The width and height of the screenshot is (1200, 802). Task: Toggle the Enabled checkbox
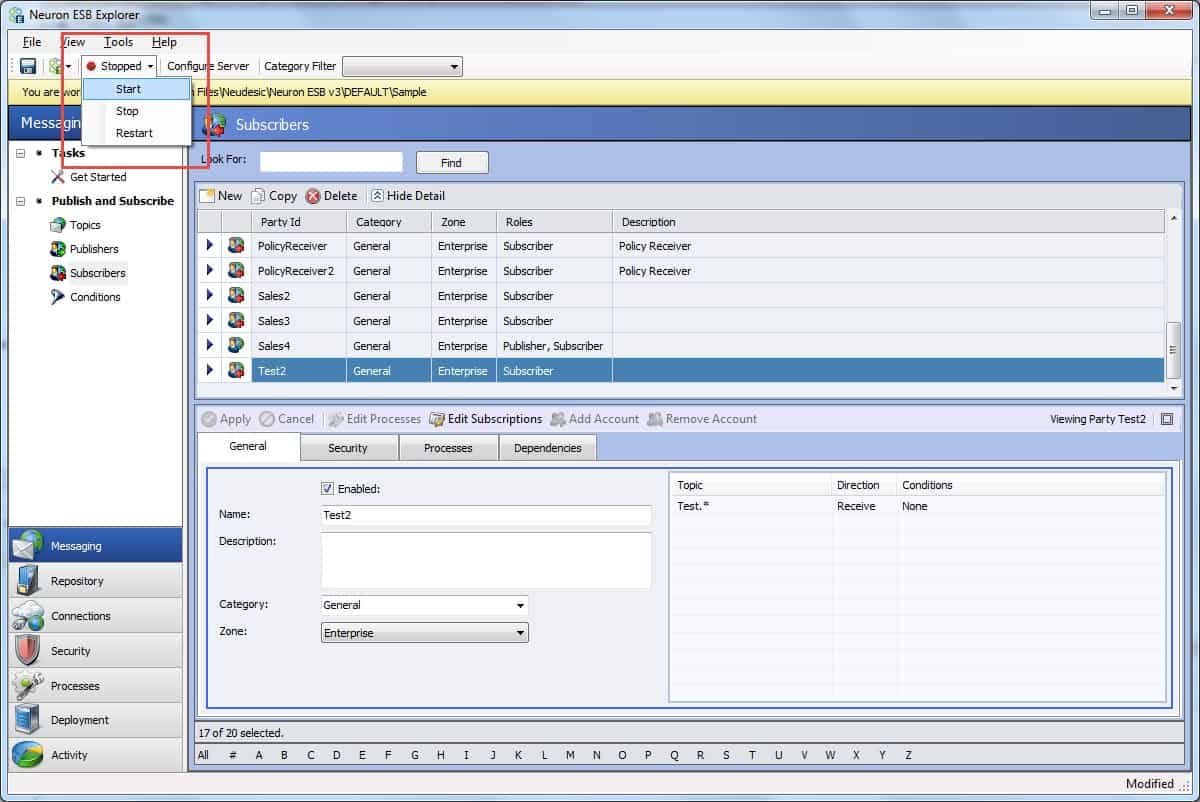tap(327, 489)
